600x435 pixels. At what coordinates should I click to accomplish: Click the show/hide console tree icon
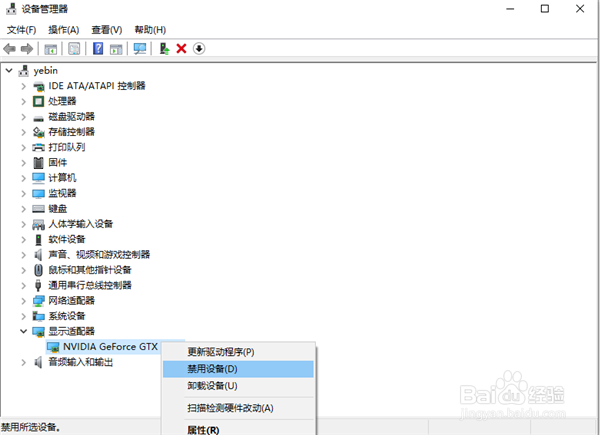[51, 49]
